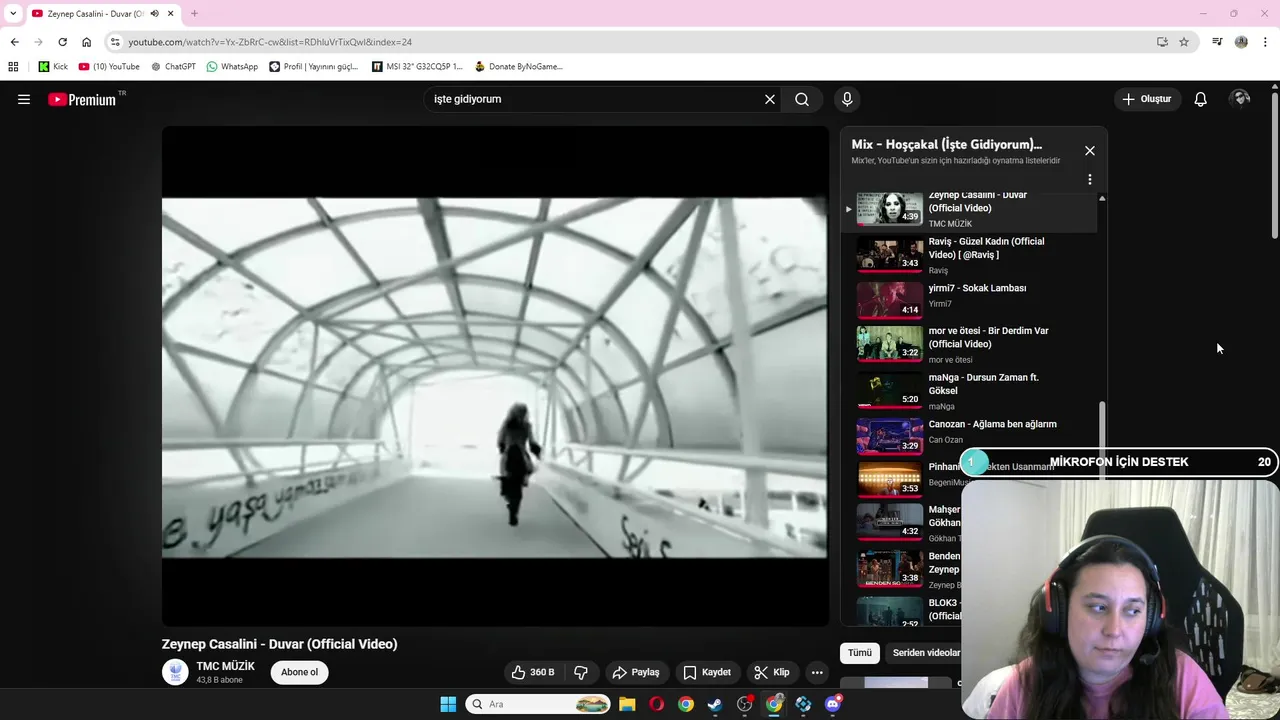Open the Kick bookmark

pyautogui.click(x=53, y=67)
